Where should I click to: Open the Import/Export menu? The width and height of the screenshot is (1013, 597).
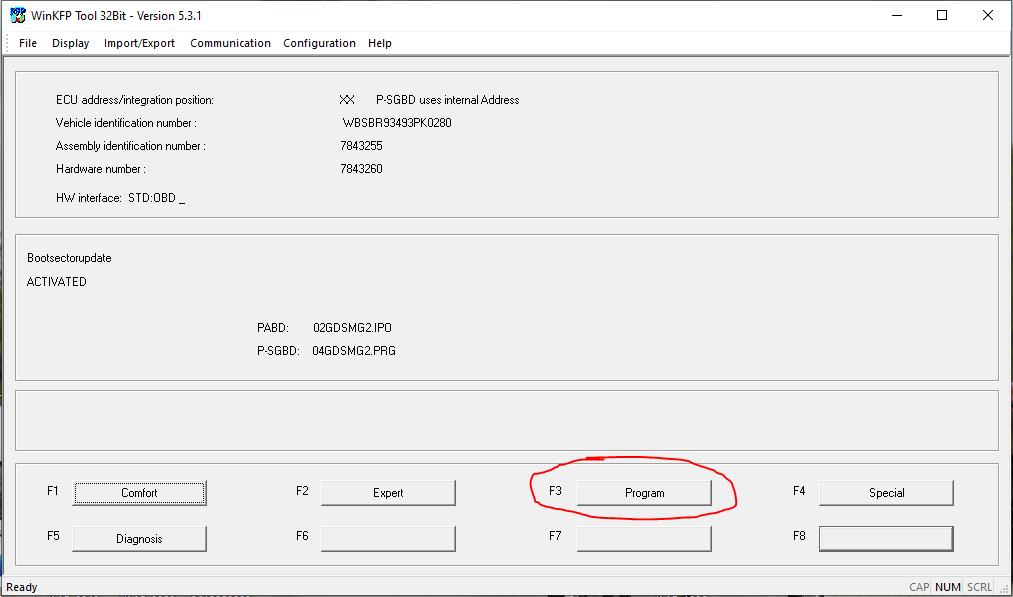tap(139, 43)
